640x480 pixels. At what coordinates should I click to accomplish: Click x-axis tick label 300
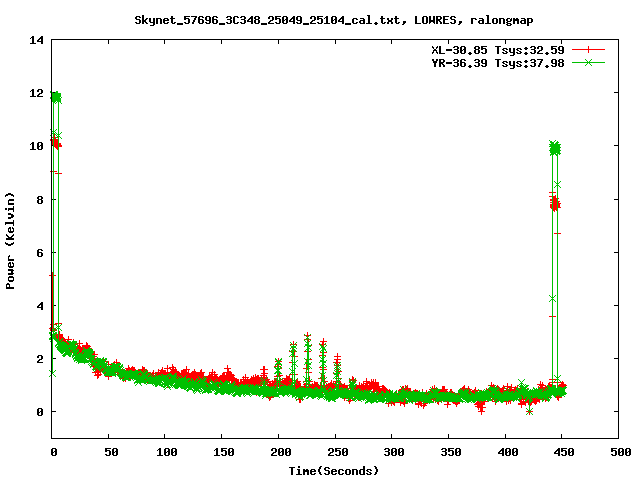point(394,452)
